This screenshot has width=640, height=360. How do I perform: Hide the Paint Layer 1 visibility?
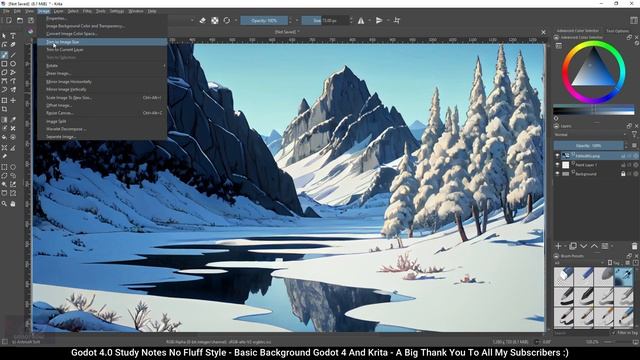point(558,164)
